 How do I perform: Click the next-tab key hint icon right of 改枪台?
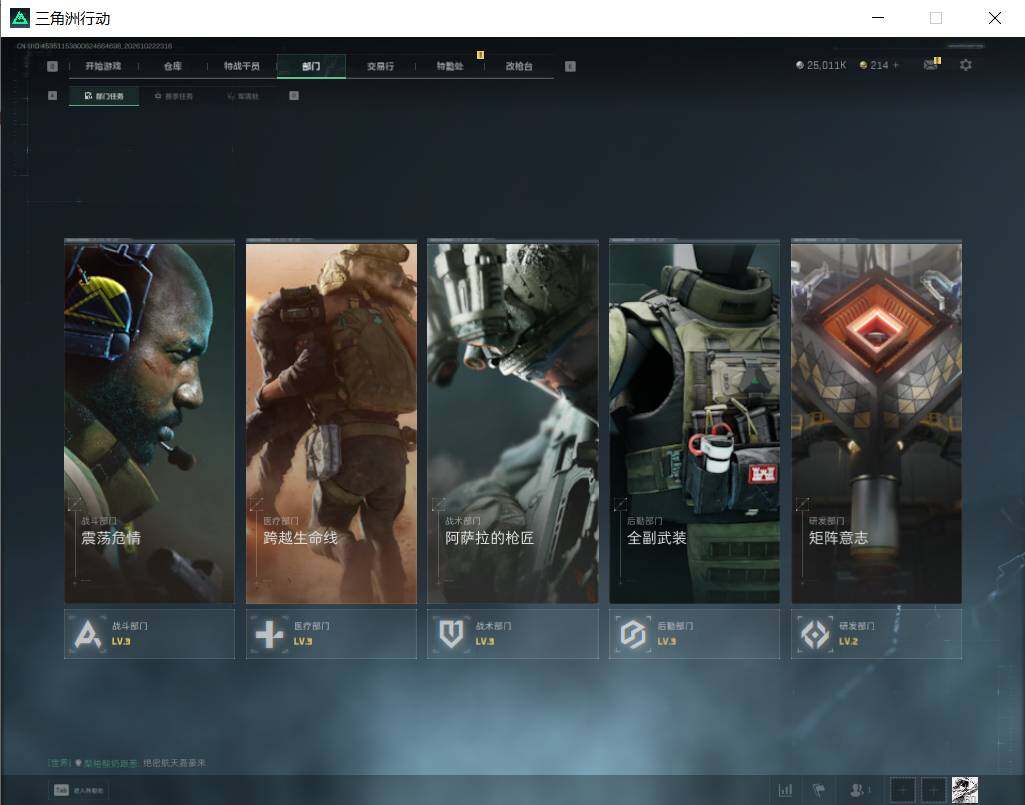570,66
